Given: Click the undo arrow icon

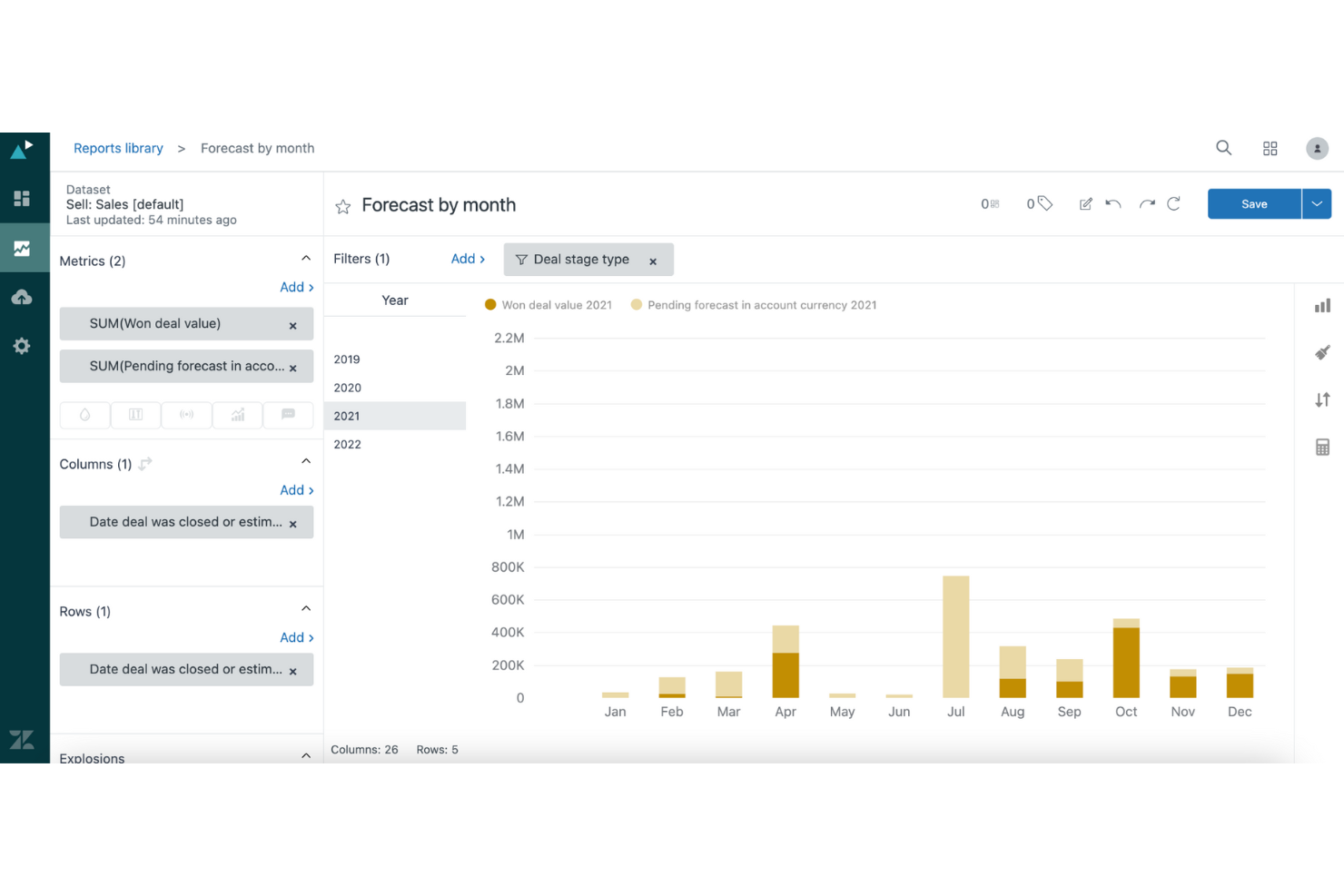Looking at the screenshot, I should [x=1113, y=203].
